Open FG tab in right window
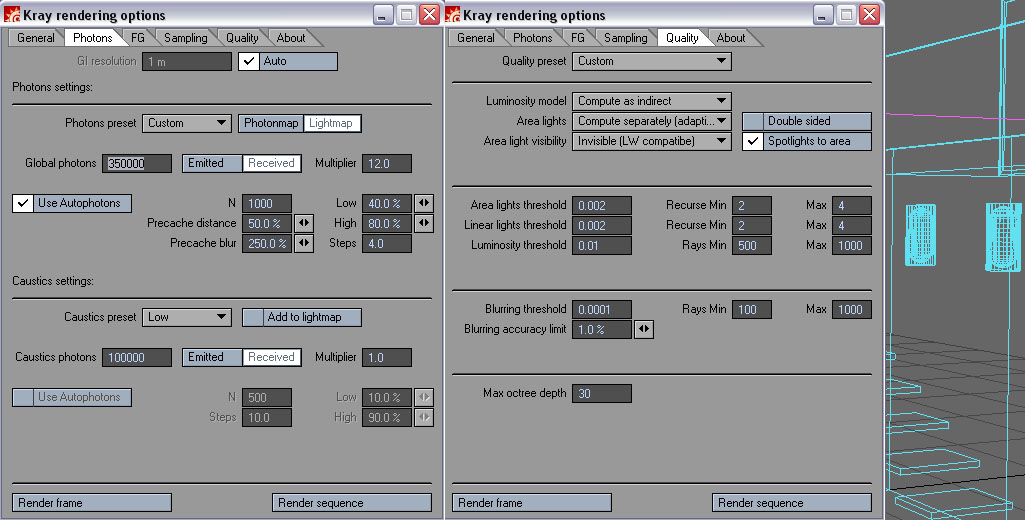The height and width of the screenshot is (520, 1025). click(577, 38)
